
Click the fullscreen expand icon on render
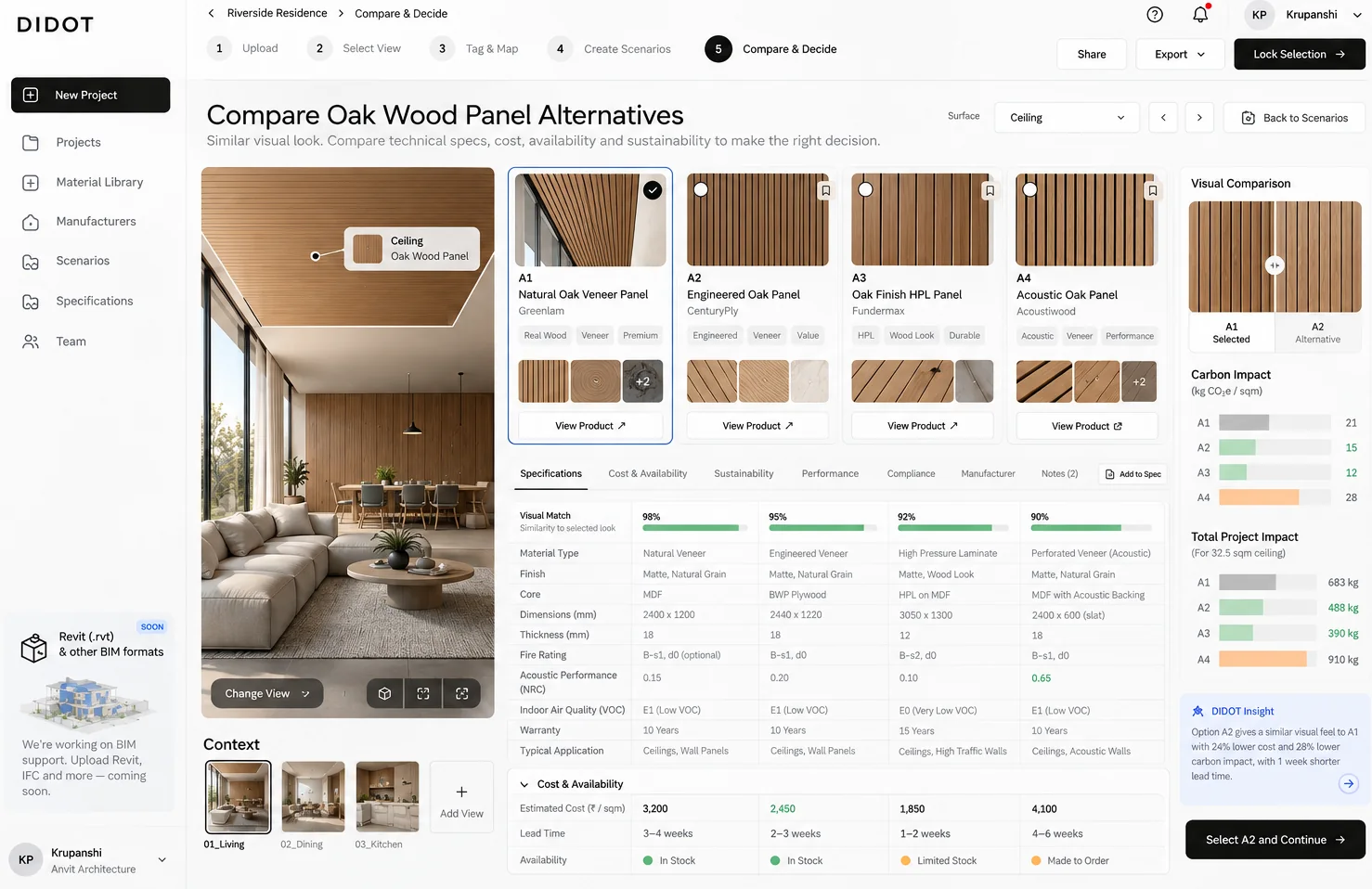click(x=423, y=693)
